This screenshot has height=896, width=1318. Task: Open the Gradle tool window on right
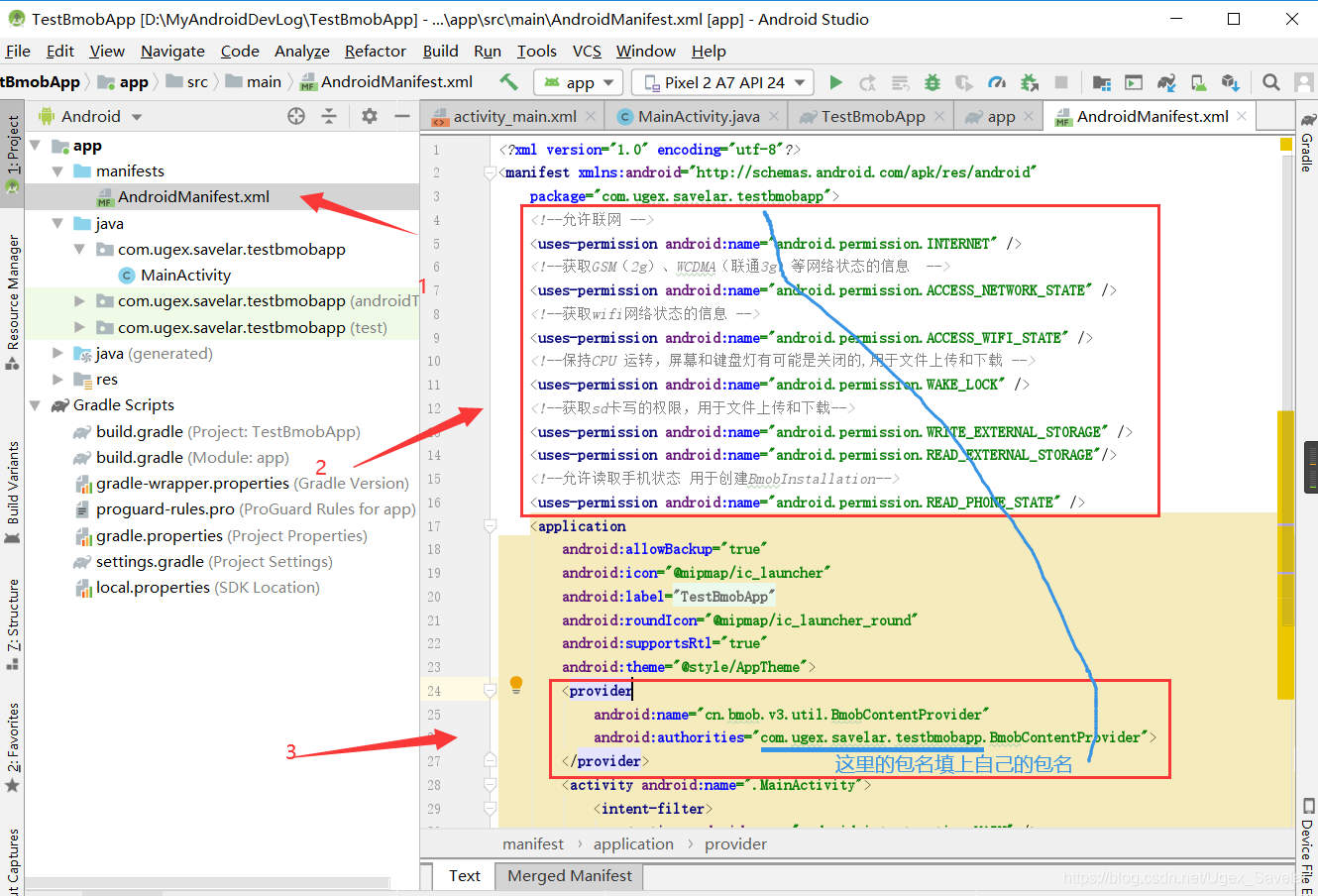tap(1307, 144)
